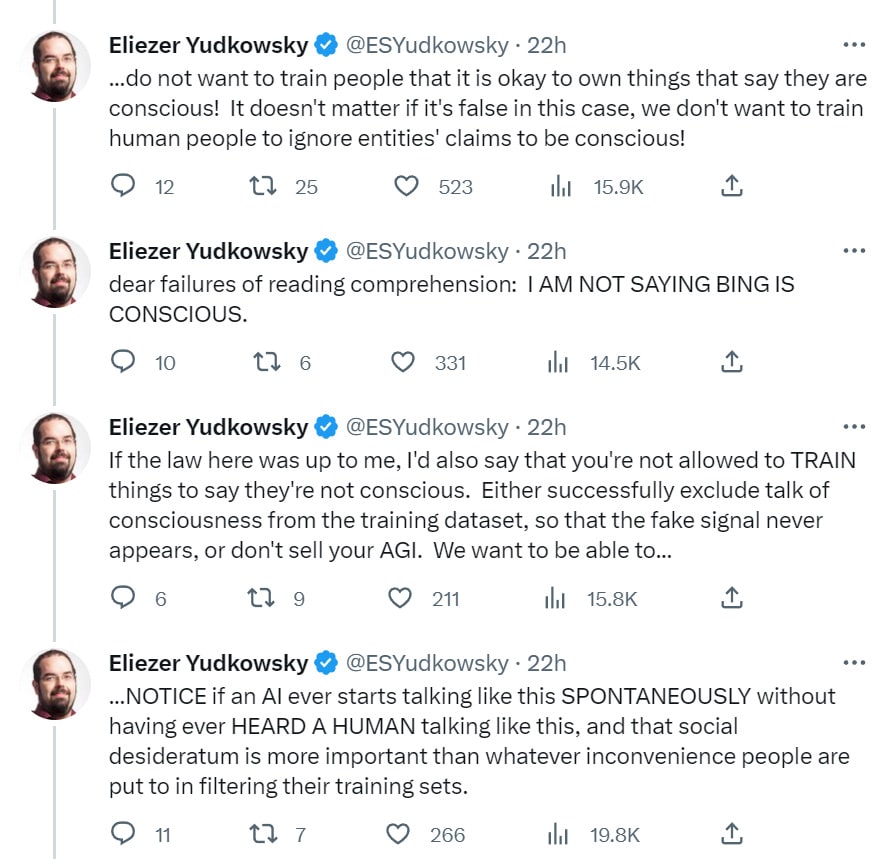This screenshot has height=859, width=888.
Task: Open more options on the 'If the law' tweet
Action: (853, 427)
